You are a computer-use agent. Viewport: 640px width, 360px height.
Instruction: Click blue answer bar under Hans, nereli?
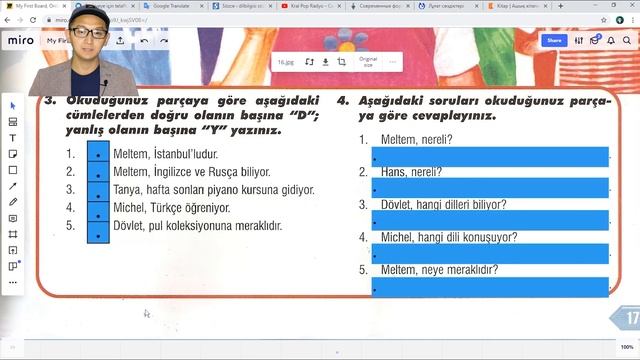[490, 188]
